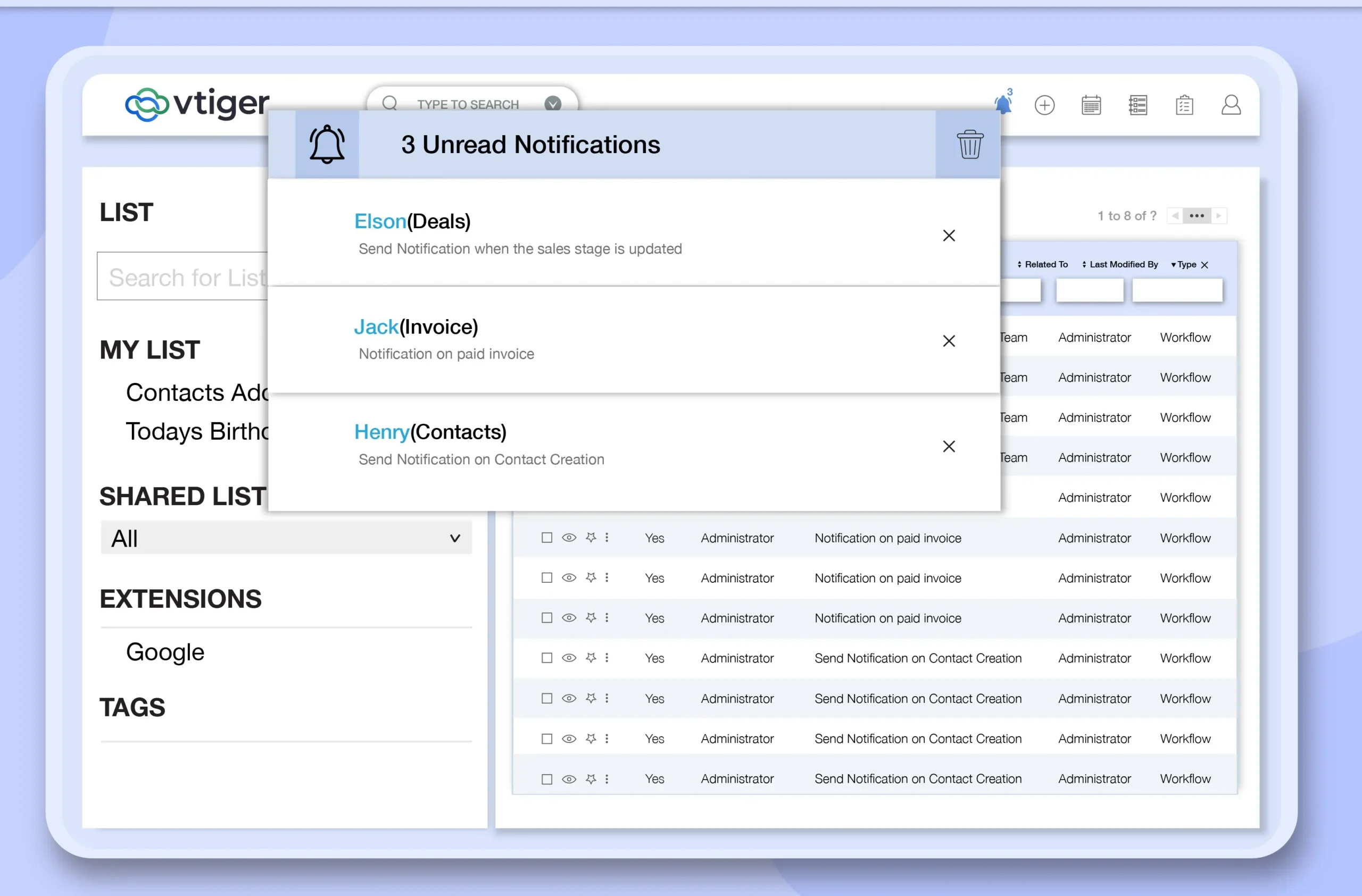The width and height of the screenshot is (1362, 896).
Task: Delete all notifications with trash icon
Action: [x=969, y=144]
